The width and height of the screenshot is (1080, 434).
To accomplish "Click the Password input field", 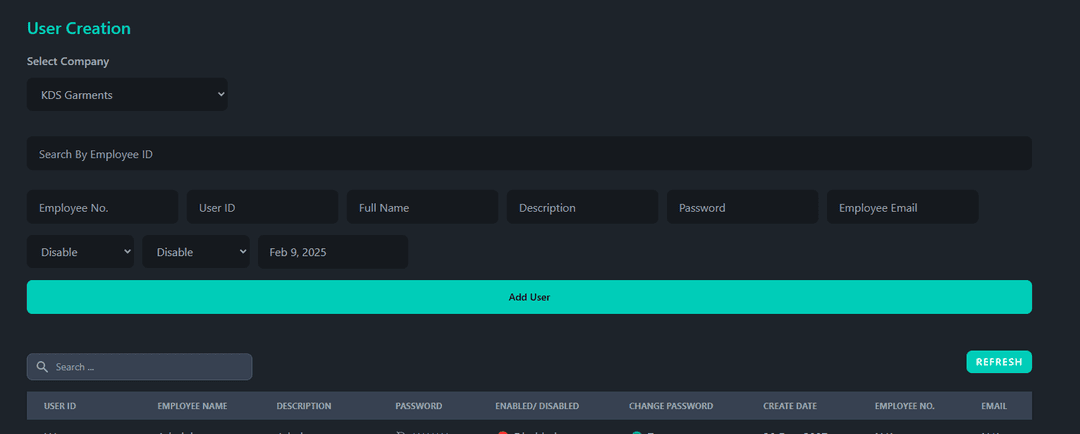I will (742, 208).
